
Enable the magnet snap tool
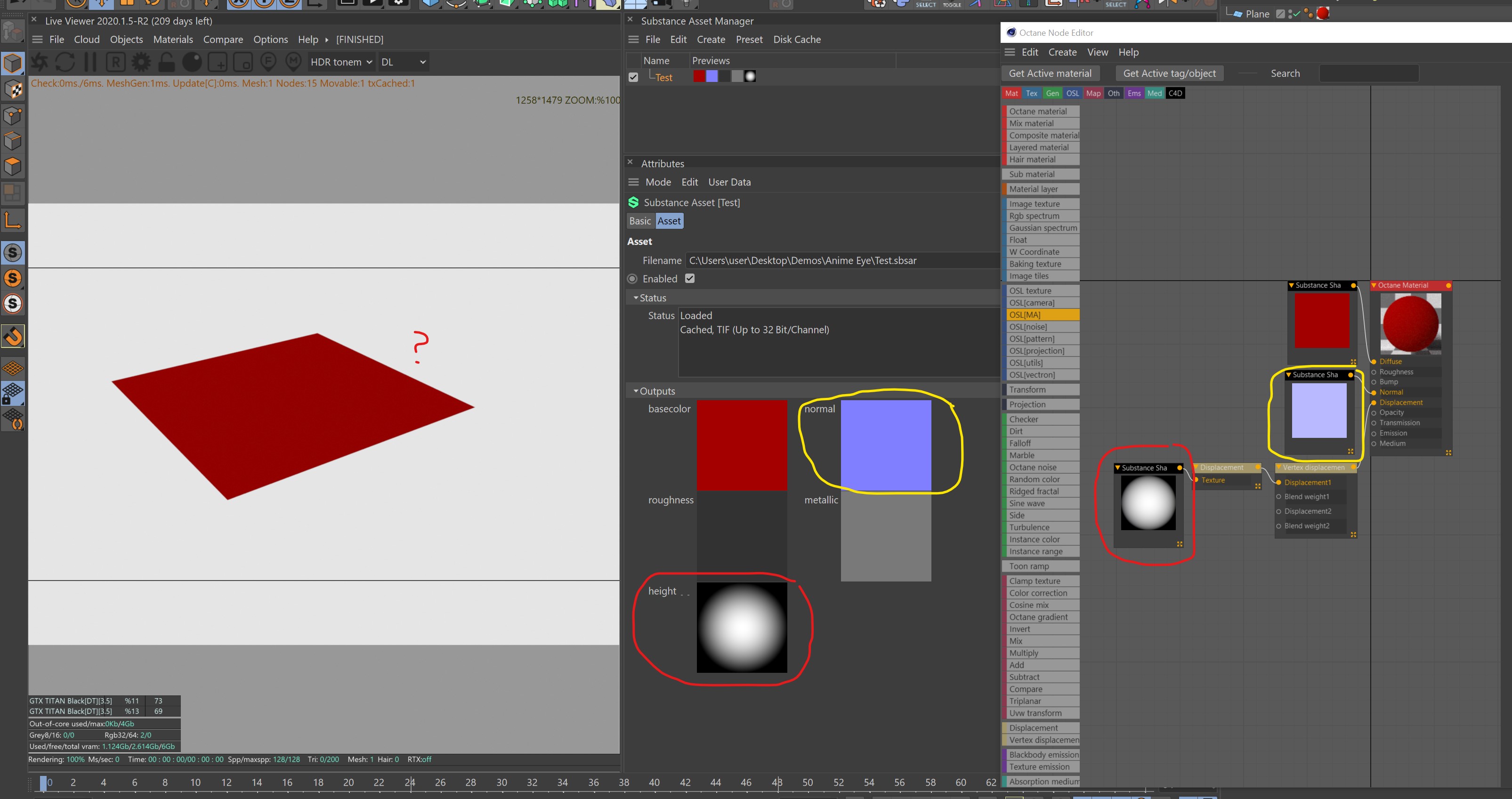click(13, 336)
